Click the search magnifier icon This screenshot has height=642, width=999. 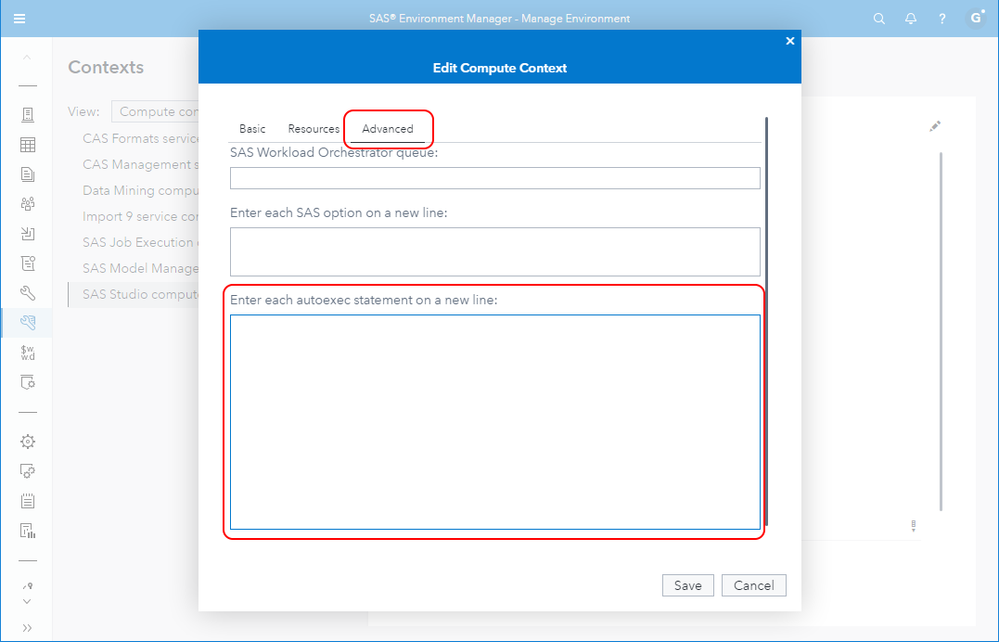(x=879, y=18)
